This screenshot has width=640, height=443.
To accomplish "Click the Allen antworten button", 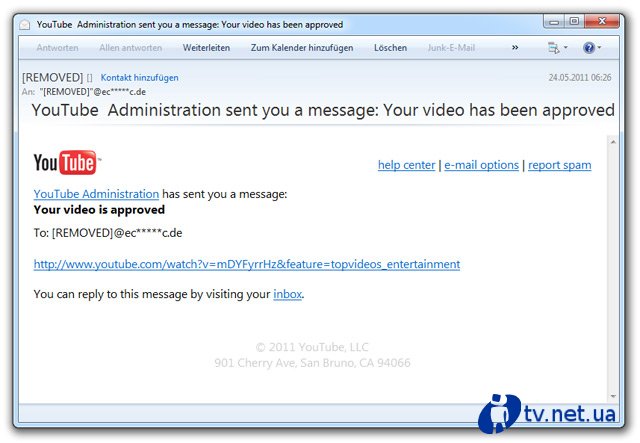I will (x=131, y=48).
